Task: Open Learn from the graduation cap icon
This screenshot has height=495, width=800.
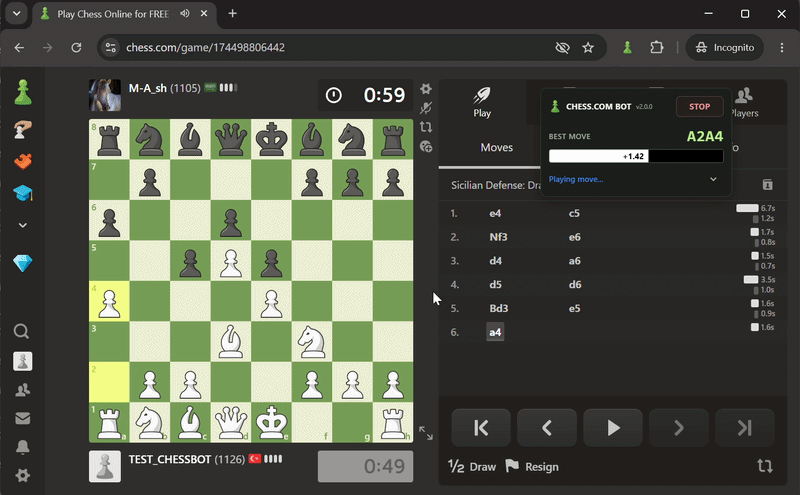Action: tap(22, 193)
